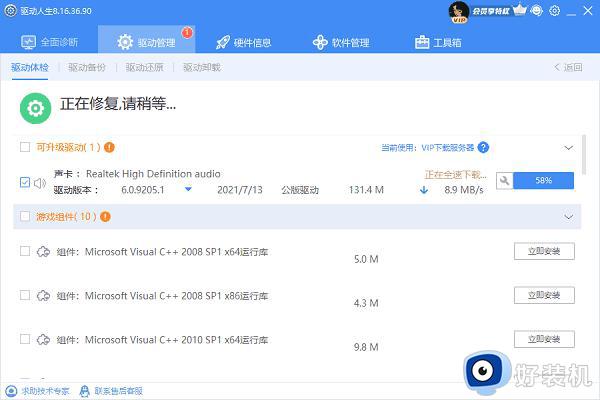
Task: Click the 131.4 M file size text
Action: click(366, 190)
